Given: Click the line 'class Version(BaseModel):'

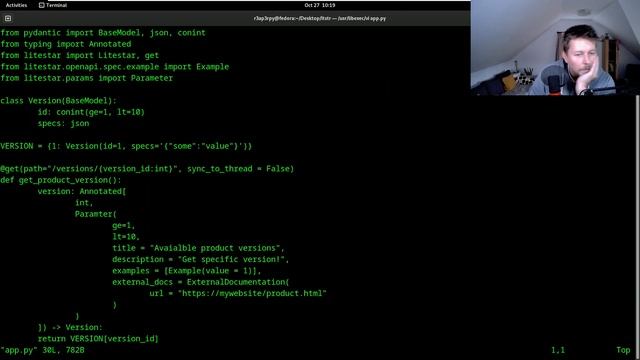Looking at the screenshot, I should click(58, 101).
